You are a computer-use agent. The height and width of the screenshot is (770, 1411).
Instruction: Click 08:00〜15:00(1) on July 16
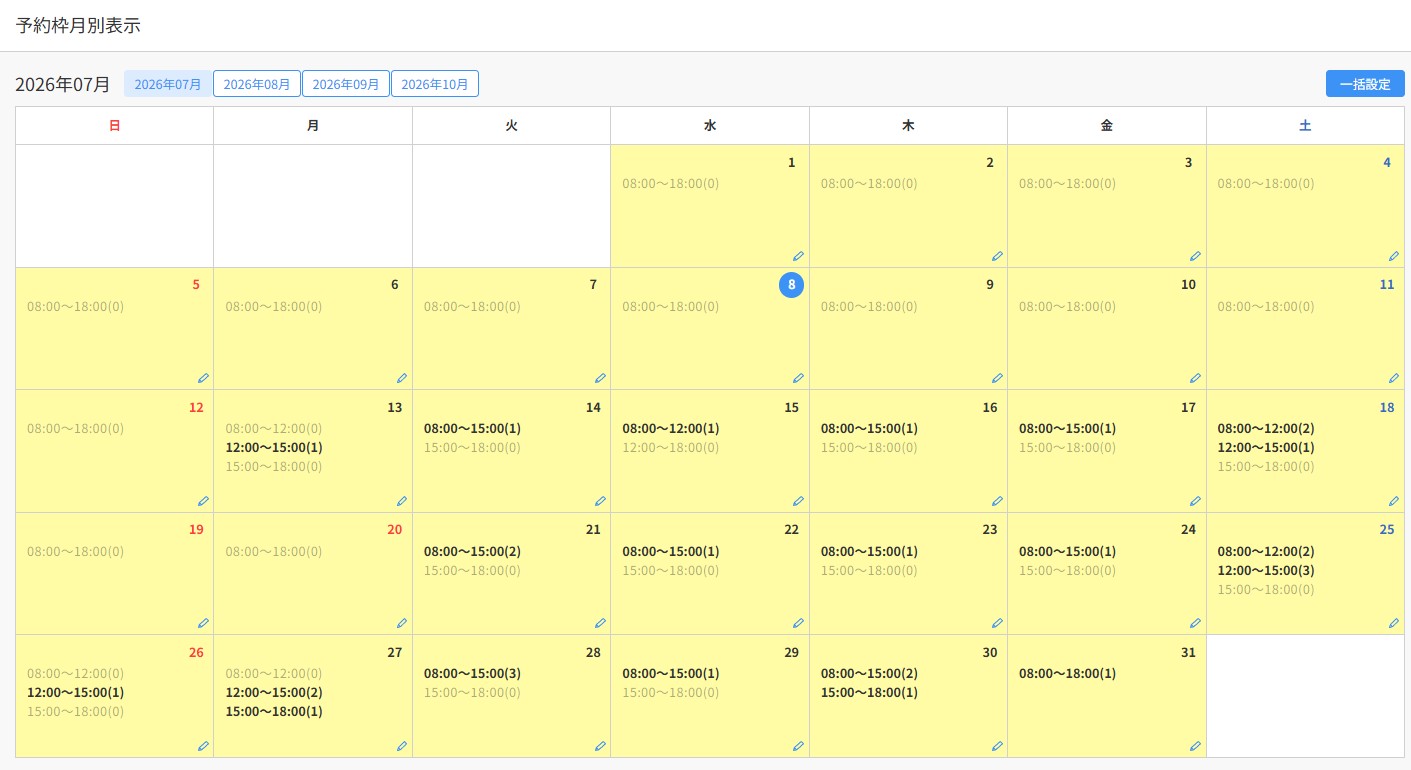tap(869, 428)
